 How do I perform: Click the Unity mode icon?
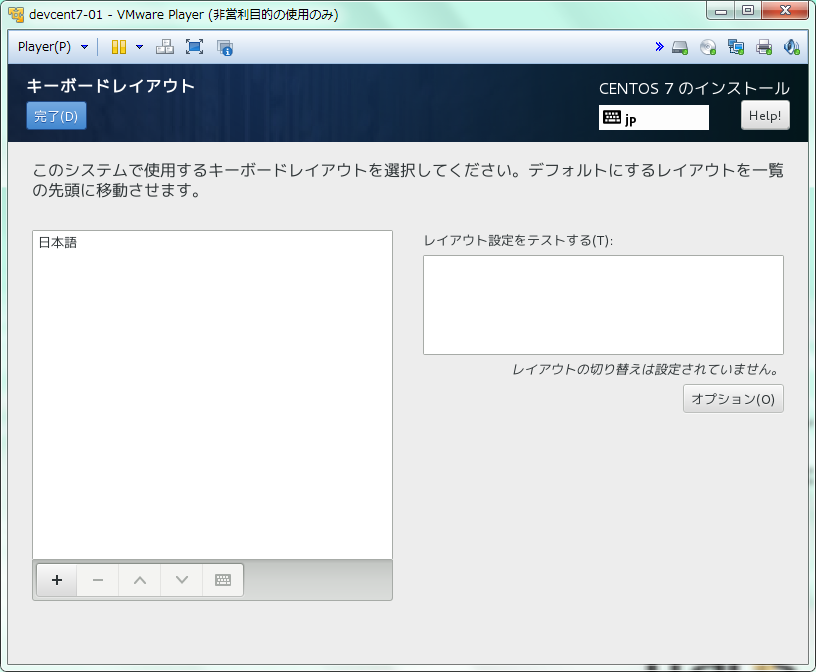tap(224, 47)
